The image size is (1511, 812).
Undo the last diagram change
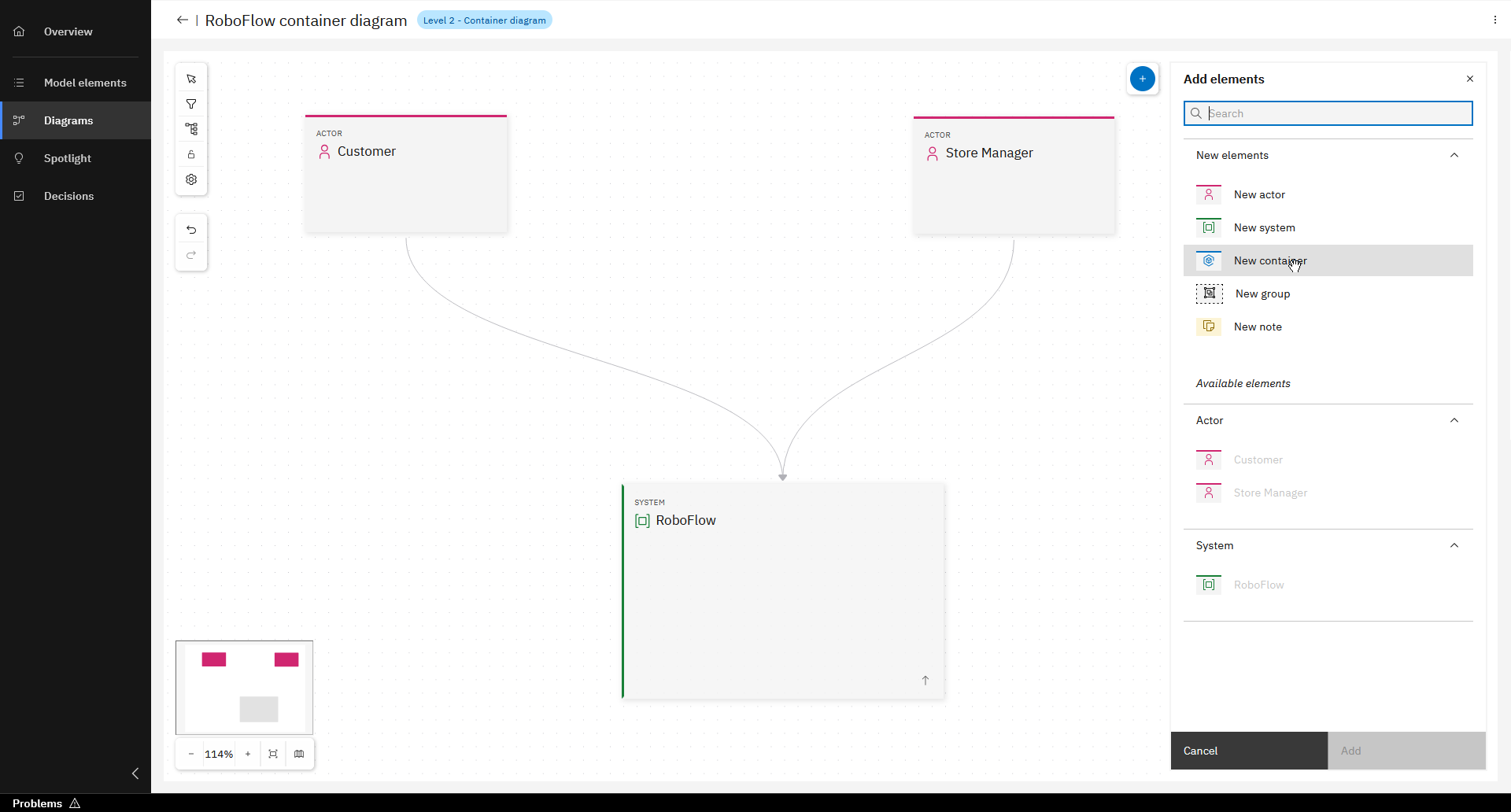pos(190,229)
